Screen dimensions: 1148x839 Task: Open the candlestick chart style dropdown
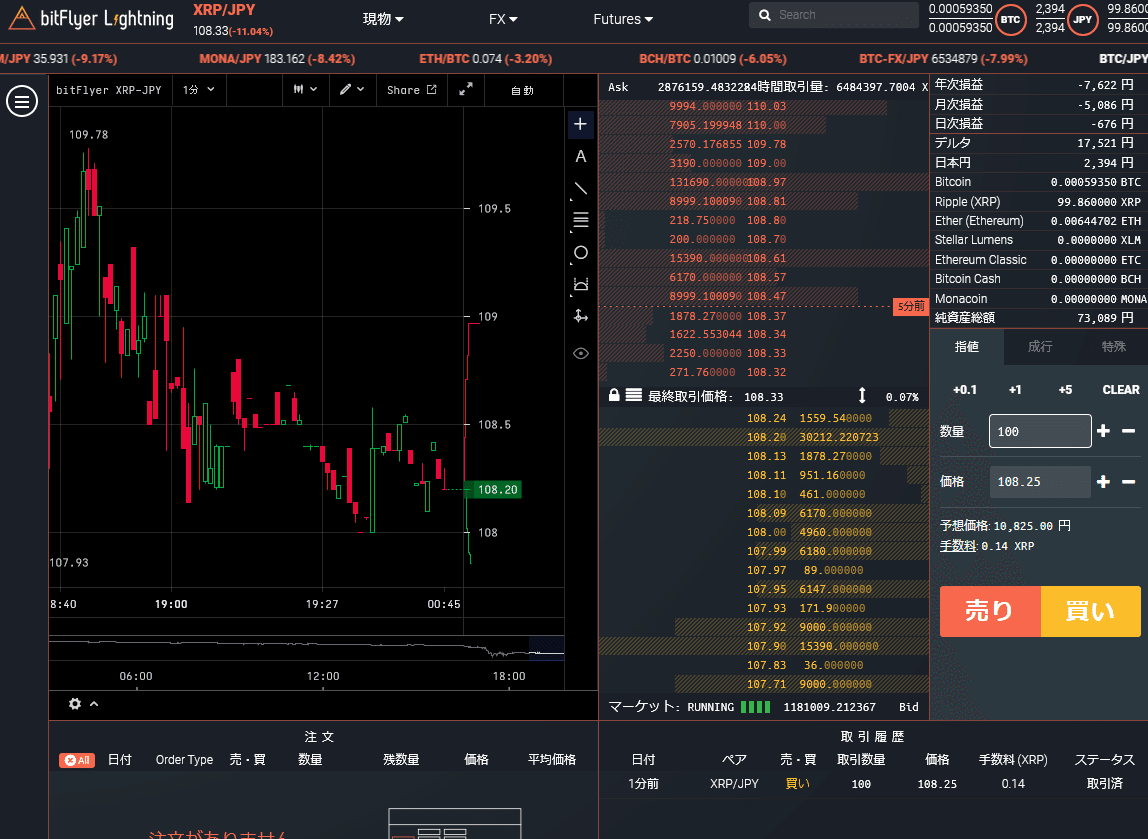[305, 89]
